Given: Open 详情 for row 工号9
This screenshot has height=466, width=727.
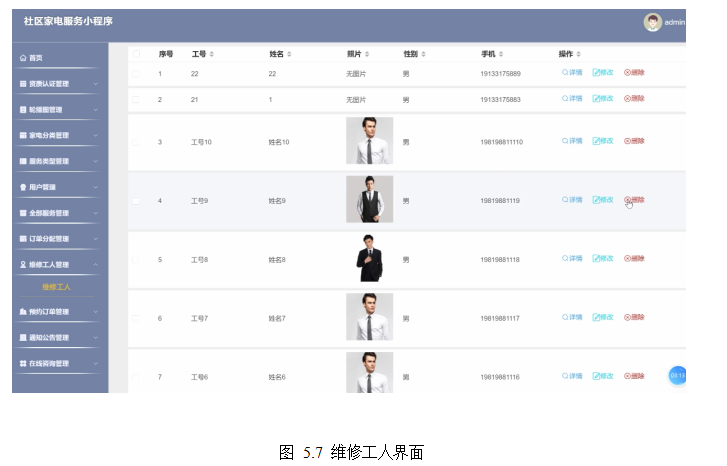Looking at the screenshot, I should [572, 200].
